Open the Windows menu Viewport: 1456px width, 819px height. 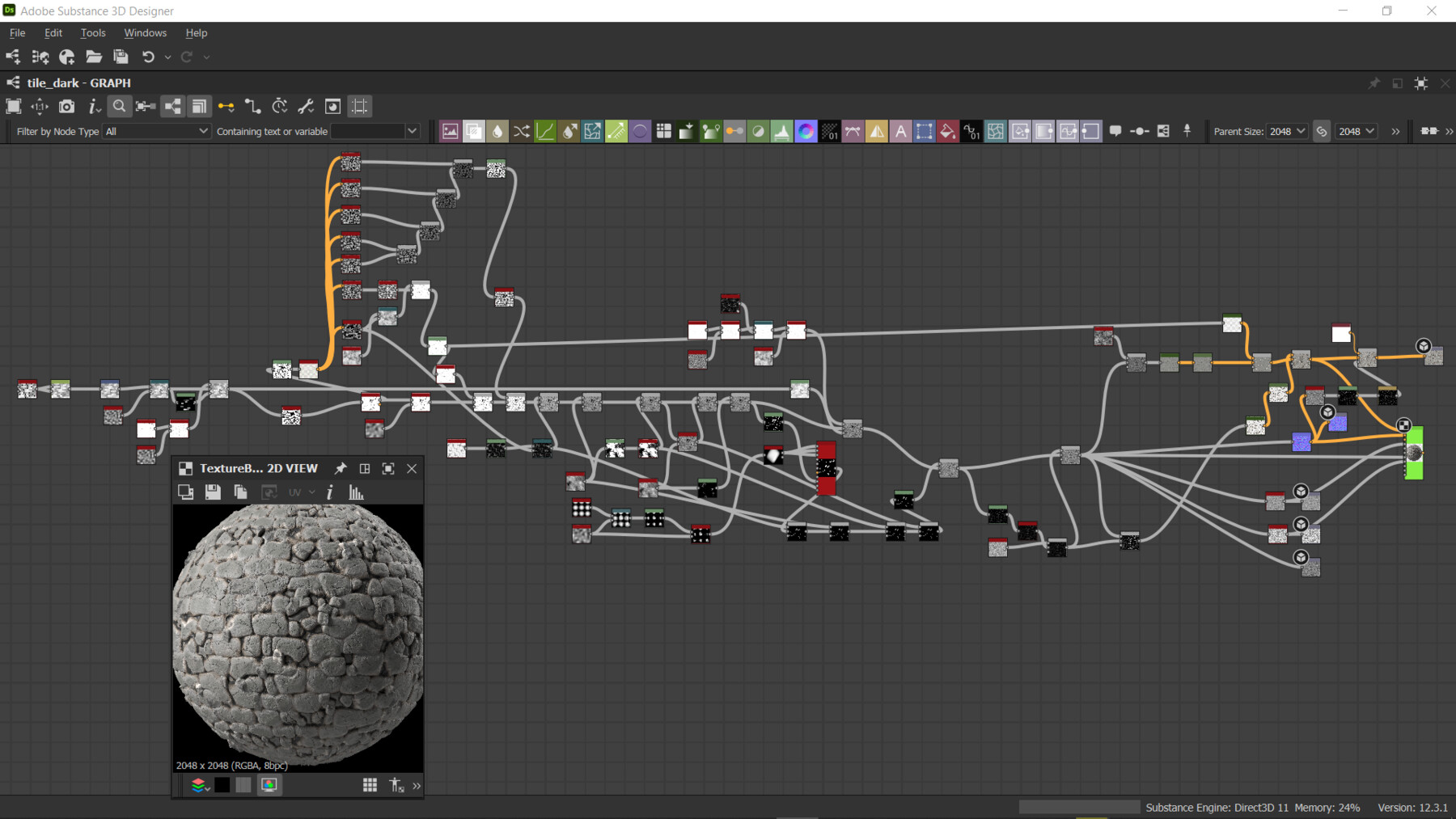pos(145,33)
